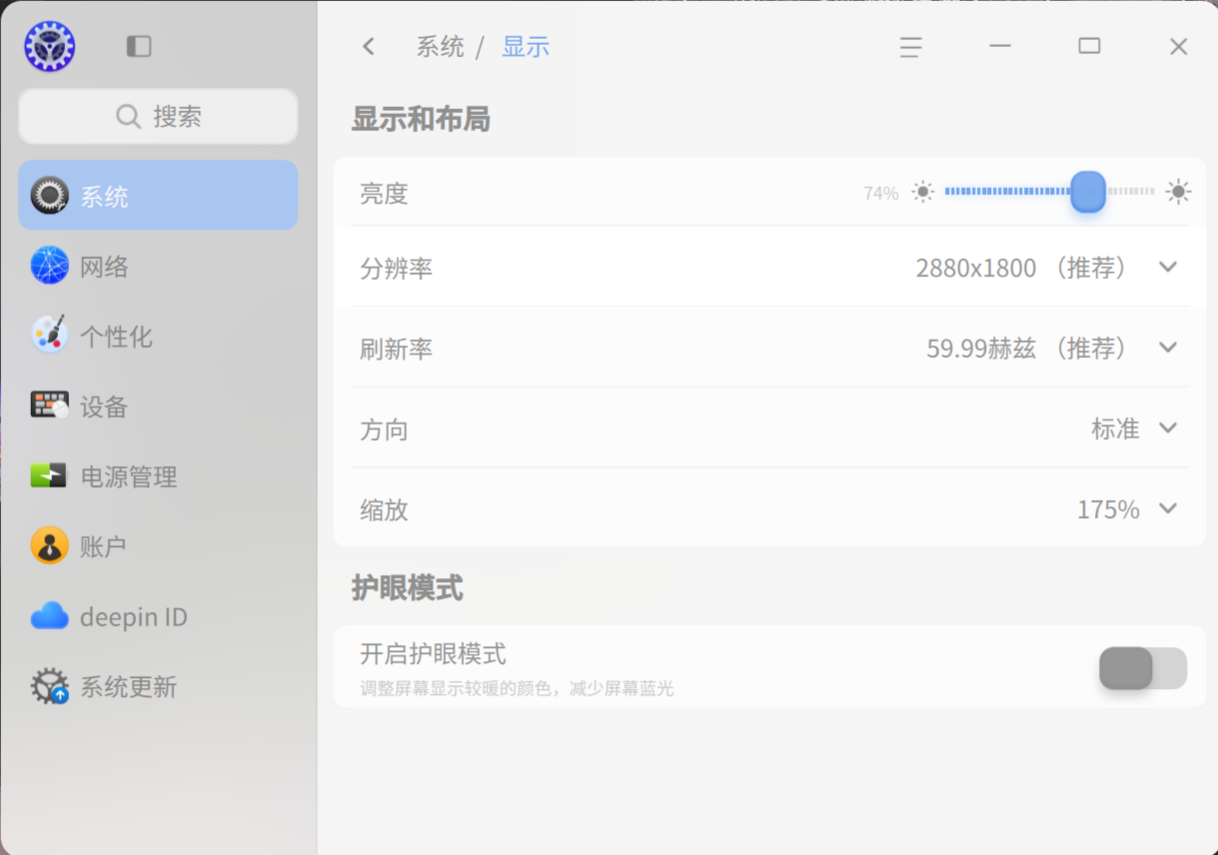Expand the 分辨率 dropdown arrow
Screen dimensions: 1218x855
pos(1168,267)
